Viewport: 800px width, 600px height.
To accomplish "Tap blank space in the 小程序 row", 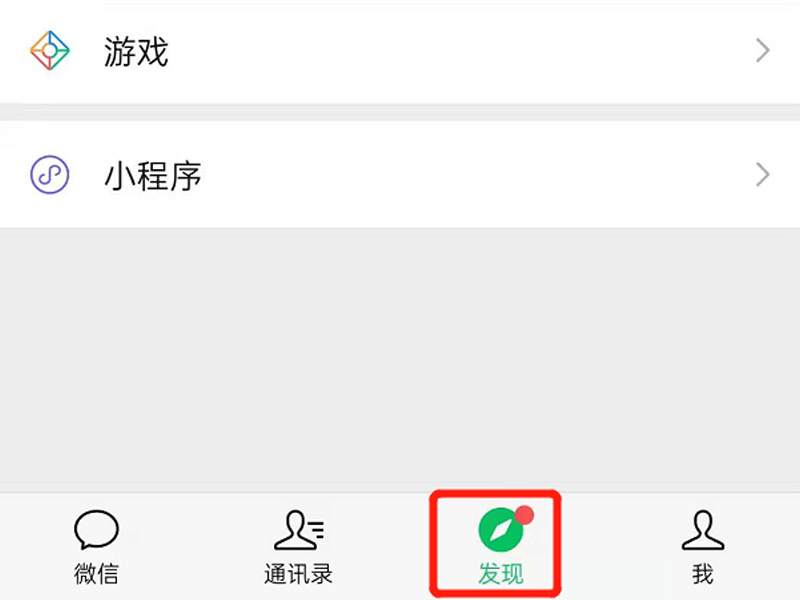I will pos(459,174).
